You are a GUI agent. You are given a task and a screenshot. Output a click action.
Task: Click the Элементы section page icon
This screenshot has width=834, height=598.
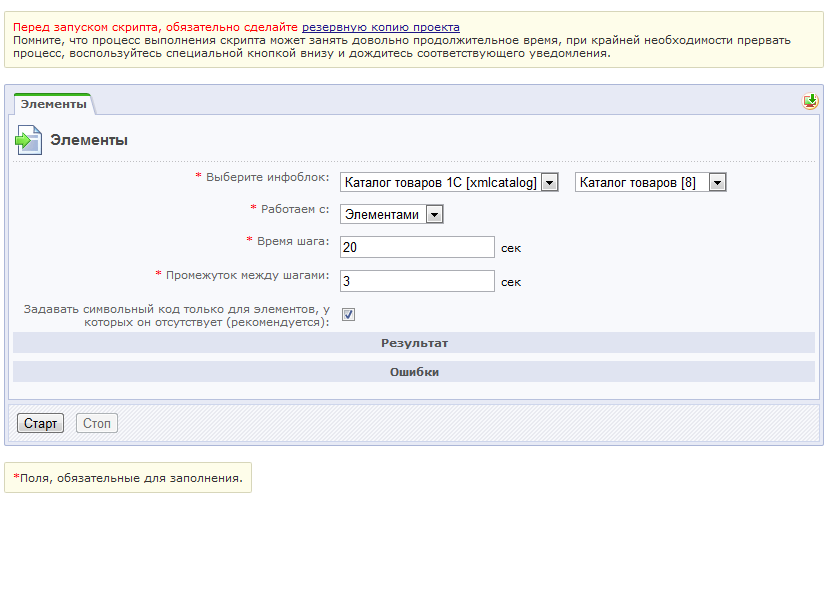pyautogui.click(x=28, y=141)
